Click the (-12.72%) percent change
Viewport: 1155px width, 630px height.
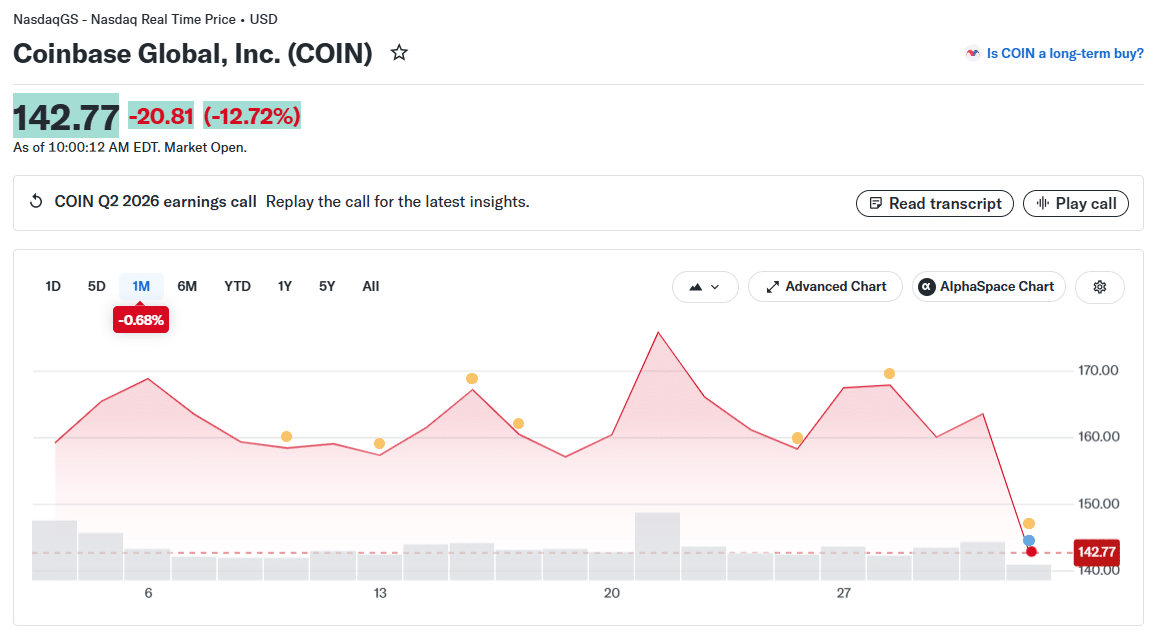(252, 116)
